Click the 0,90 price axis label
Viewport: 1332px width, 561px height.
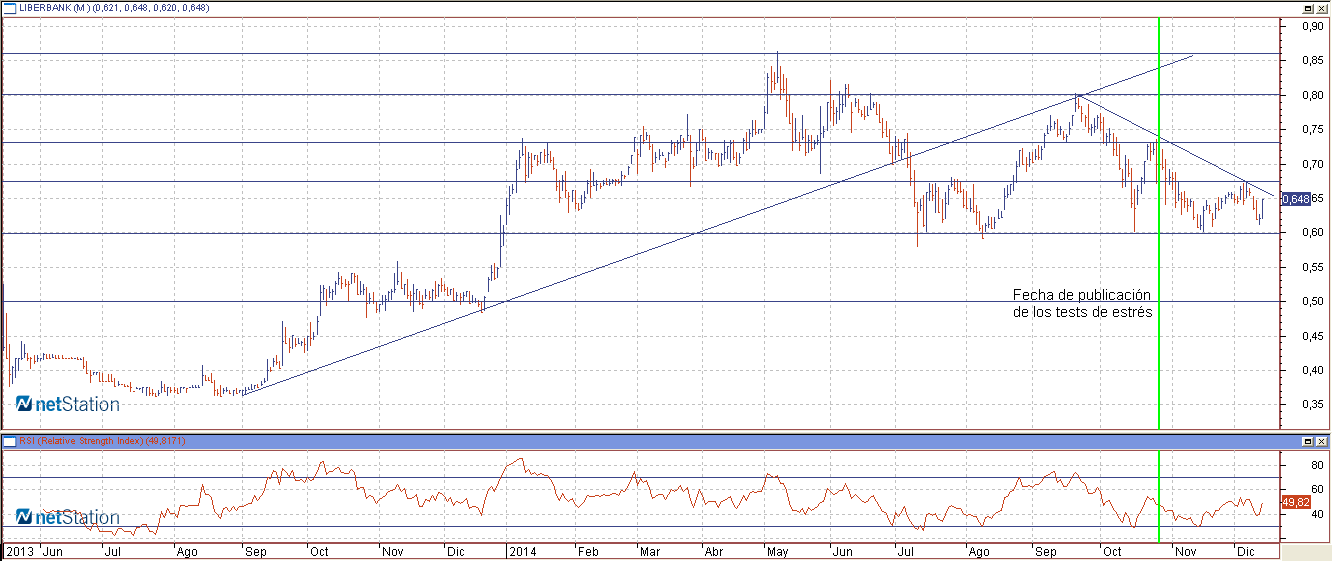pyautogui.click(x=1313, y=26)
